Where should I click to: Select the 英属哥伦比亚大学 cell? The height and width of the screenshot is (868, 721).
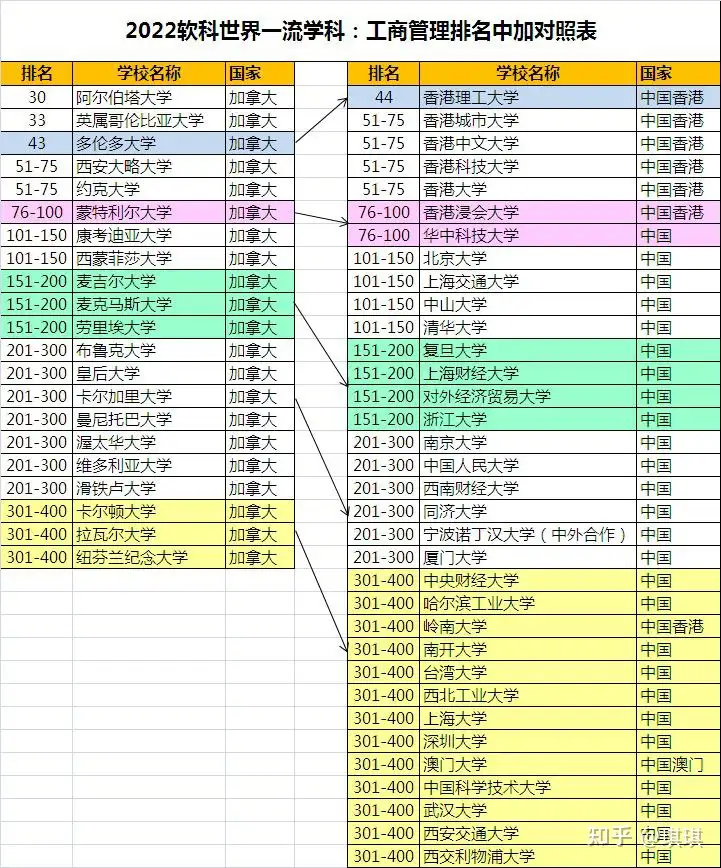tap(148, 120)
